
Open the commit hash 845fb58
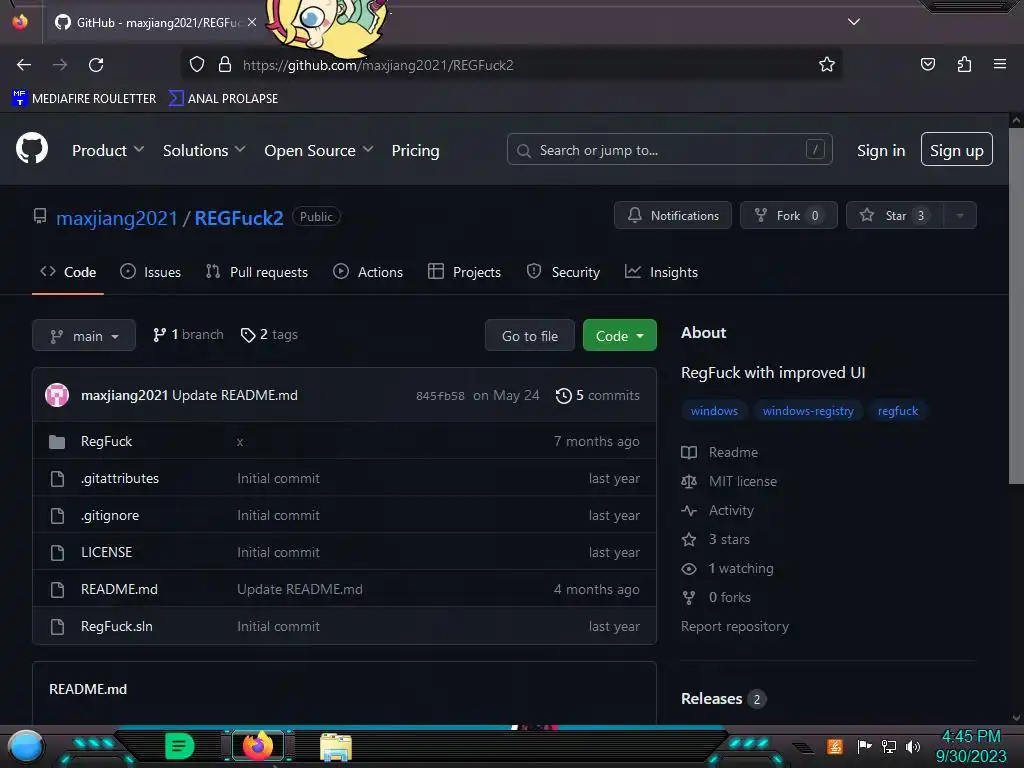point(440,396)
